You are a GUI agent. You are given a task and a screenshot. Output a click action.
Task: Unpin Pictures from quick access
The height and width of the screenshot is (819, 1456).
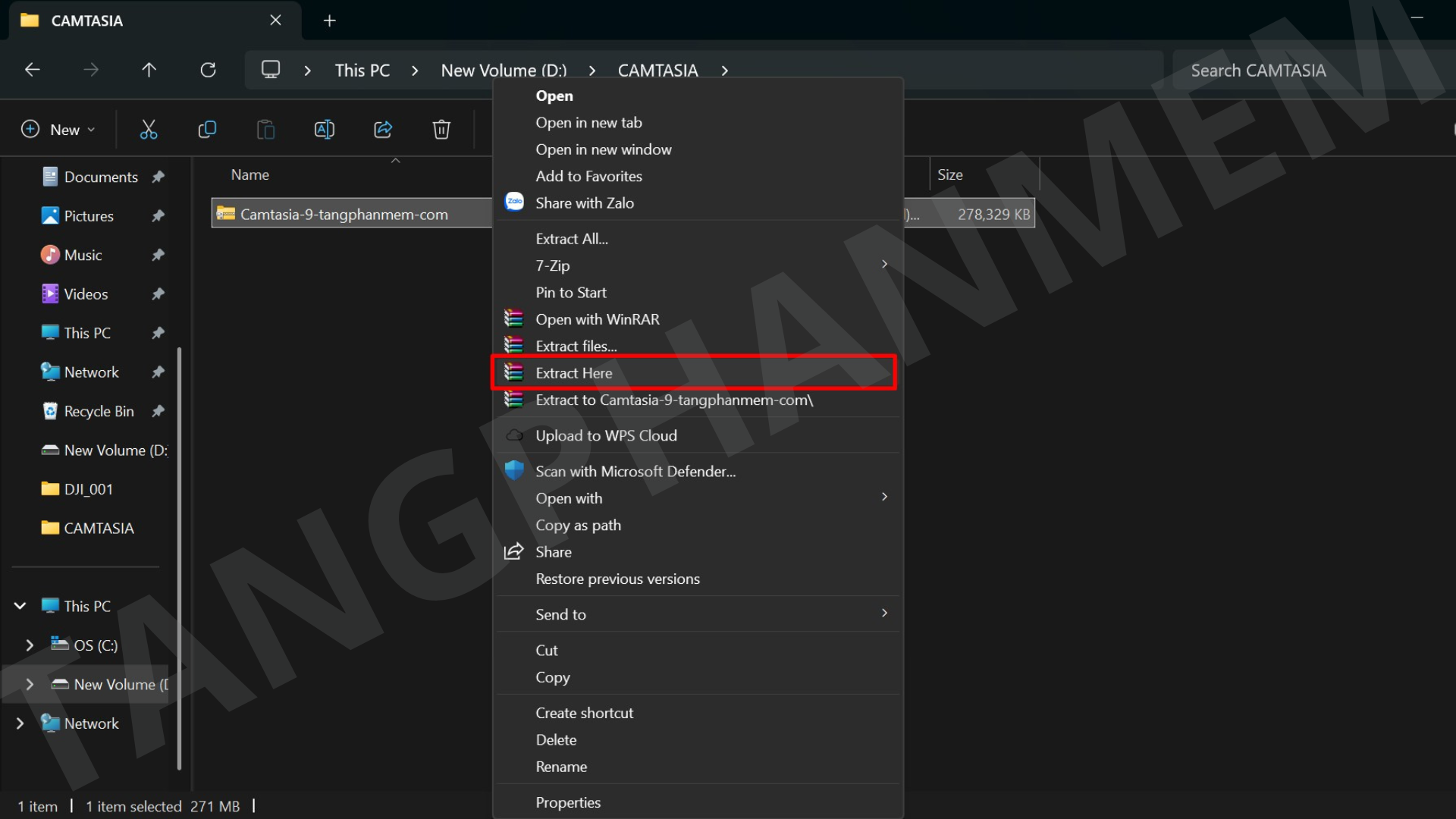158,216
